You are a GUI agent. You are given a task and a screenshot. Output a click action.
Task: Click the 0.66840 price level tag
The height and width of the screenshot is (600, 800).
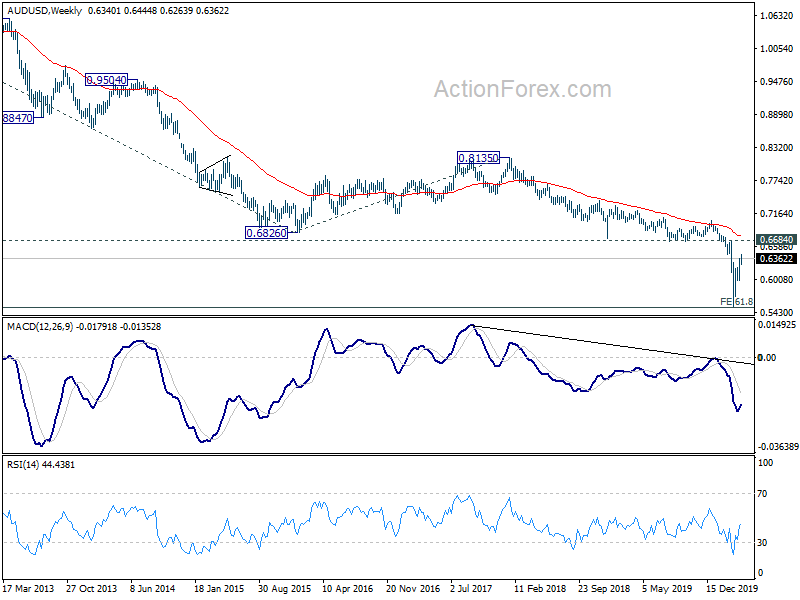[x=776, y=240]
